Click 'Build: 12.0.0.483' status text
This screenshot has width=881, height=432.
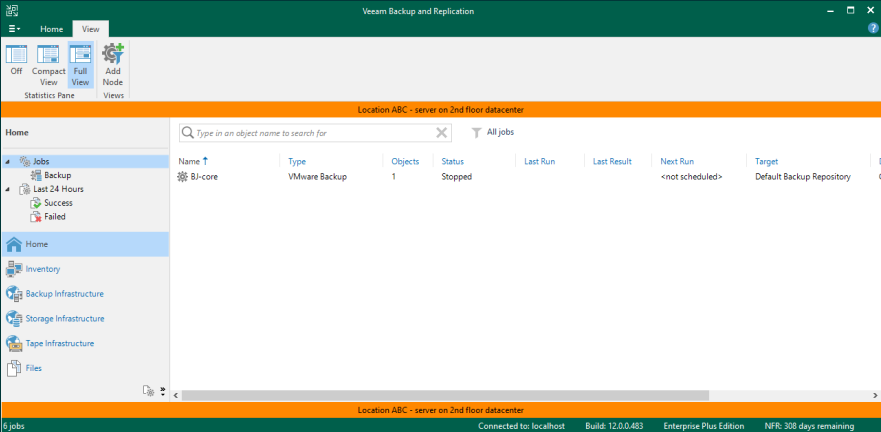[615, 426]
